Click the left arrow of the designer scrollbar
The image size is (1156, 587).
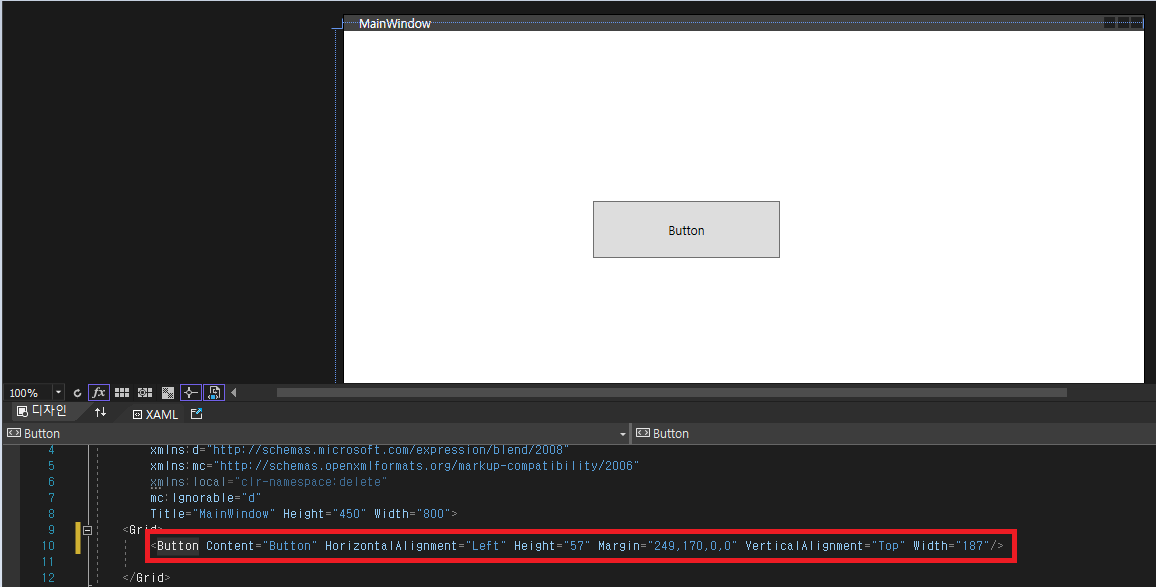(x=234, y=392)
